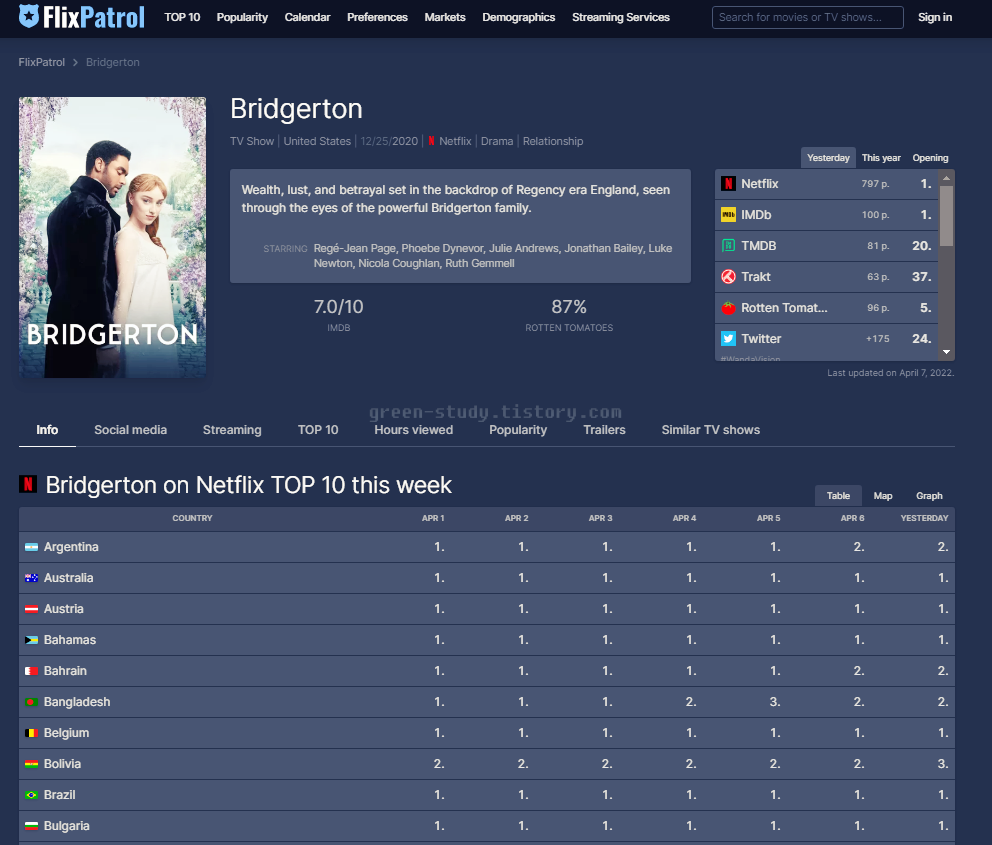Viewport: 992px width, 845px height.
Task: Open the Popularity navigation menu
Action: [242, 17]
